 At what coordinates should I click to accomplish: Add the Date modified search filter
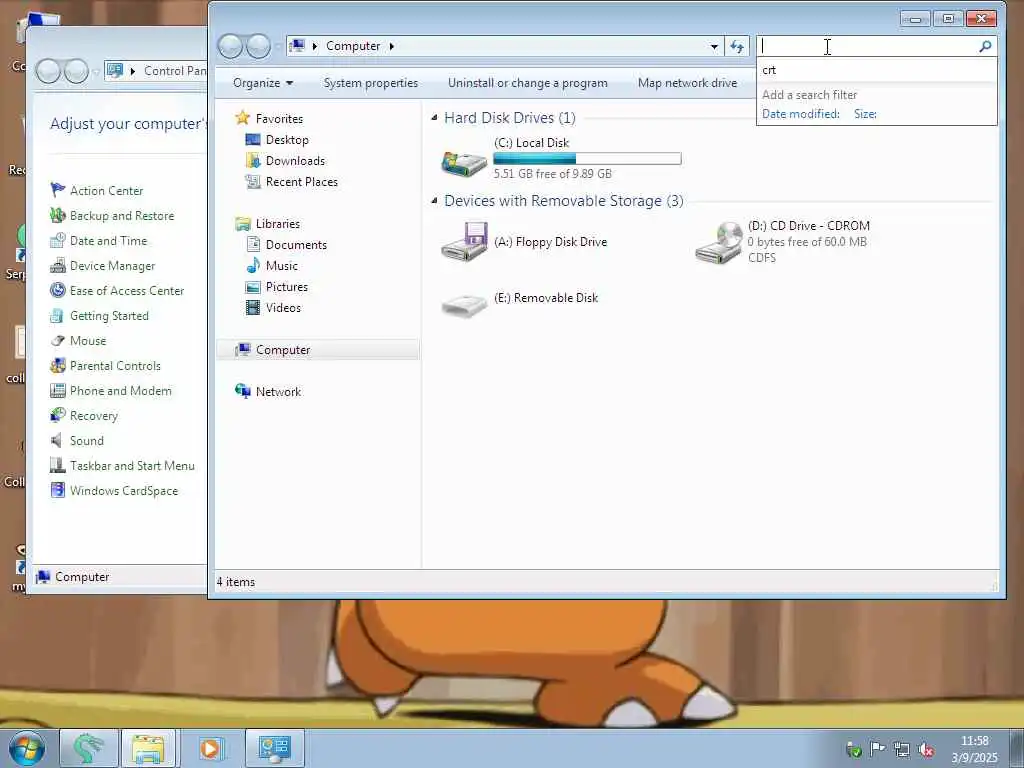pyautogui.click(x=801, y=114)
